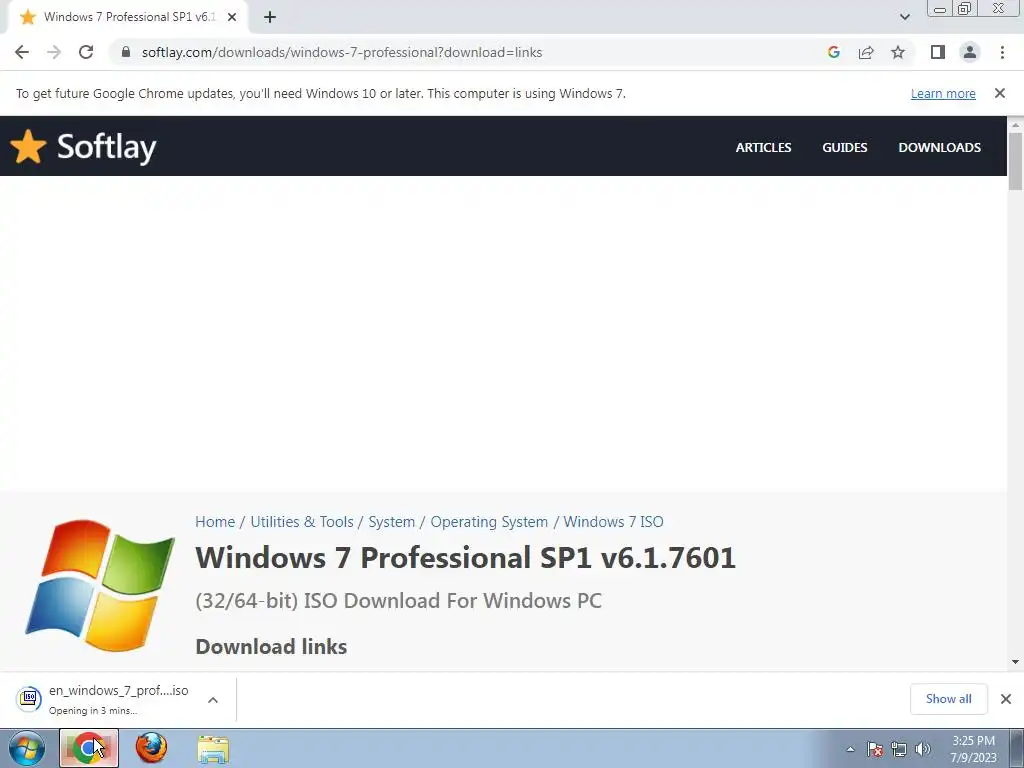
Task: Open the DOWNLOADS menu
Action: coord(939,148)
